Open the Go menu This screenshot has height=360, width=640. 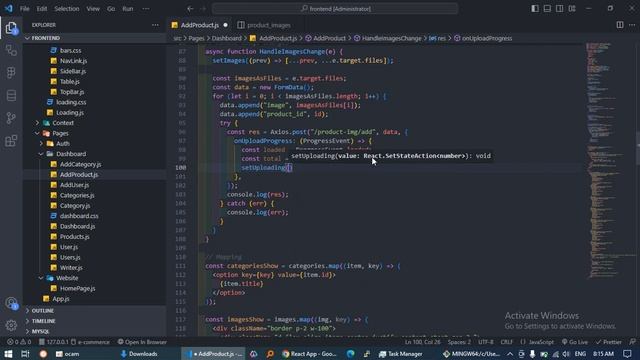coord(111,9)
